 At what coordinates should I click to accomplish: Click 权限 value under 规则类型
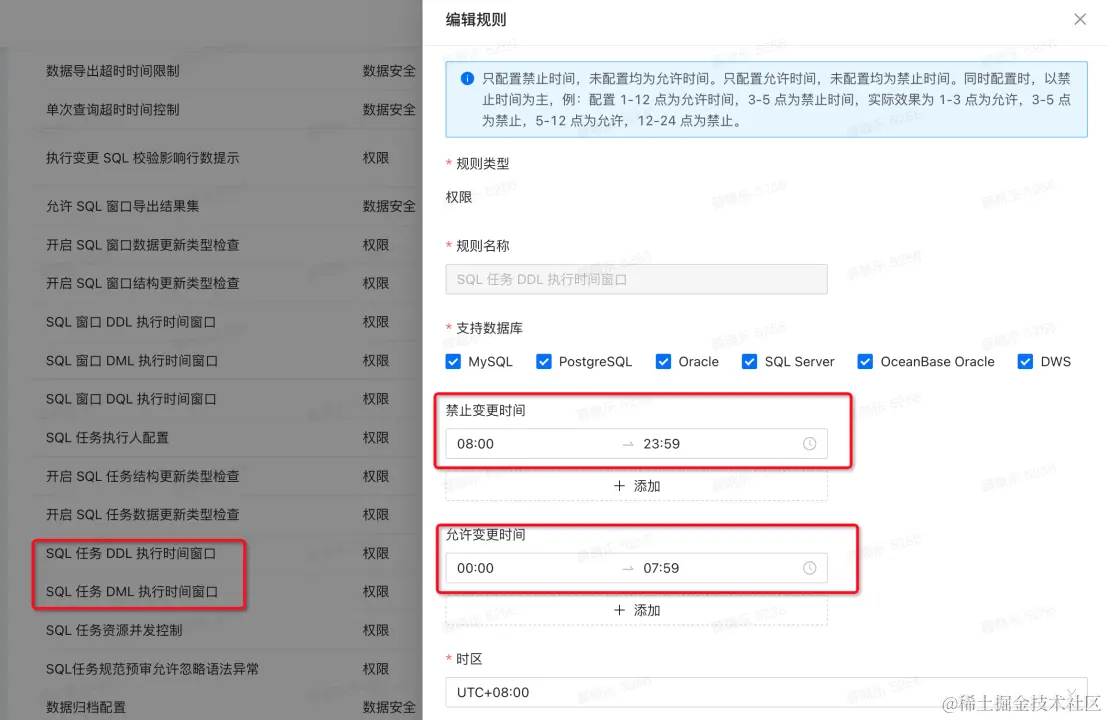click(x=459, y=197)
